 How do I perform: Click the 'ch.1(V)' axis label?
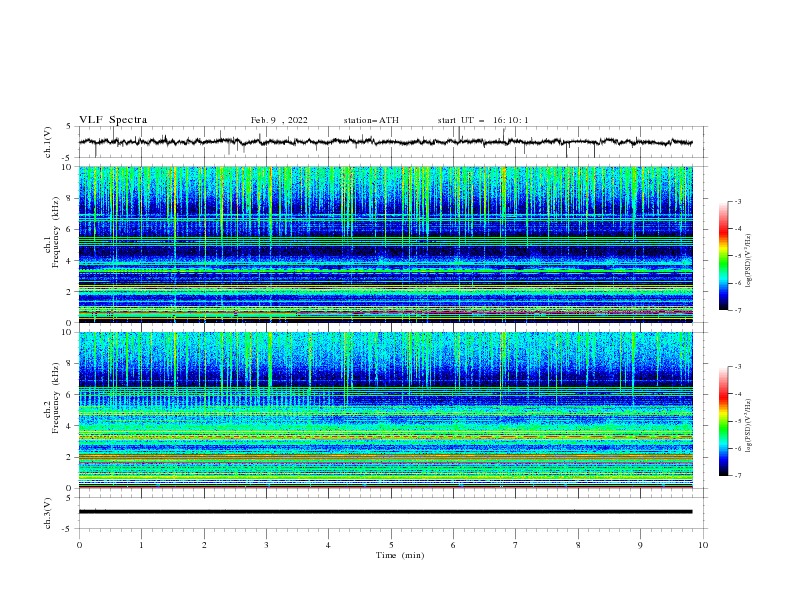tap(48, 142)
